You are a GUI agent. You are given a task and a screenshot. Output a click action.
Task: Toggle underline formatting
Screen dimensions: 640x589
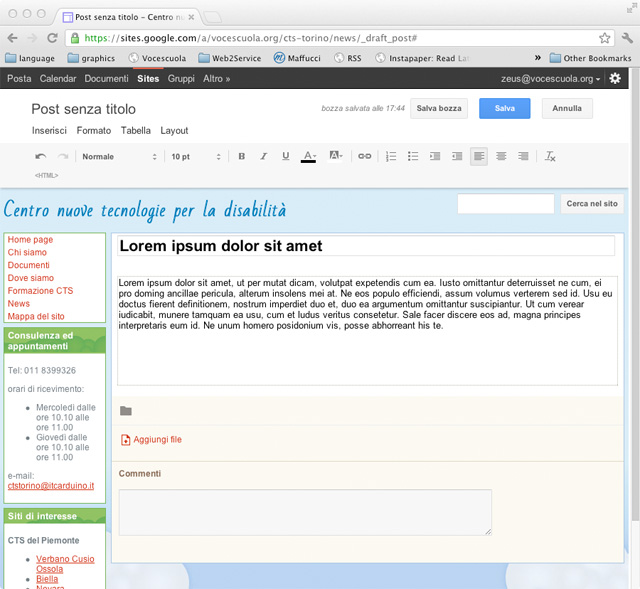coord(286,157)
